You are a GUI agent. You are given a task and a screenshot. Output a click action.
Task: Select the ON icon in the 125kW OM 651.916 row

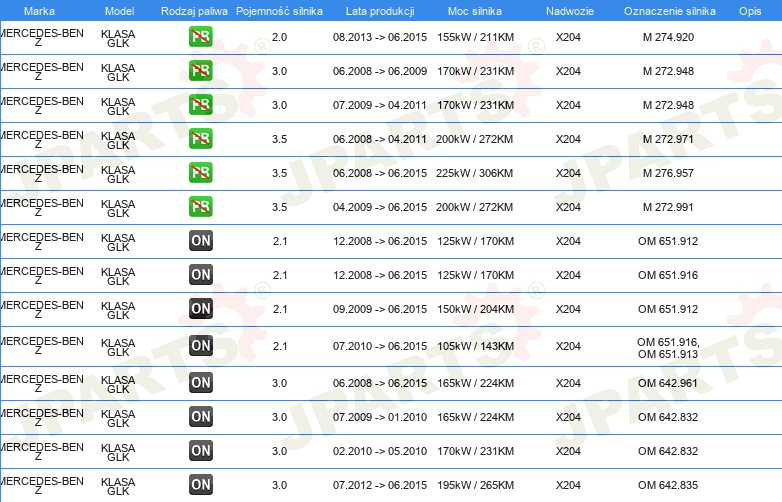[x=200, y=274]
